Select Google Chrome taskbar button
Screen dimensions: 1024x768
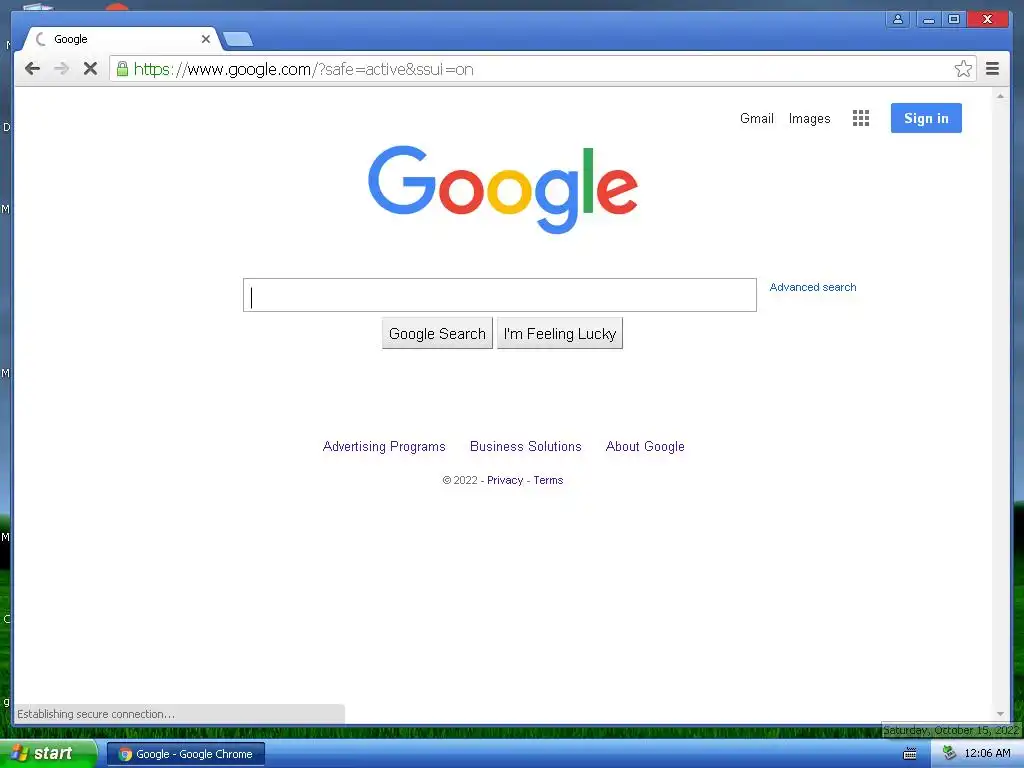tap(186, 754)
